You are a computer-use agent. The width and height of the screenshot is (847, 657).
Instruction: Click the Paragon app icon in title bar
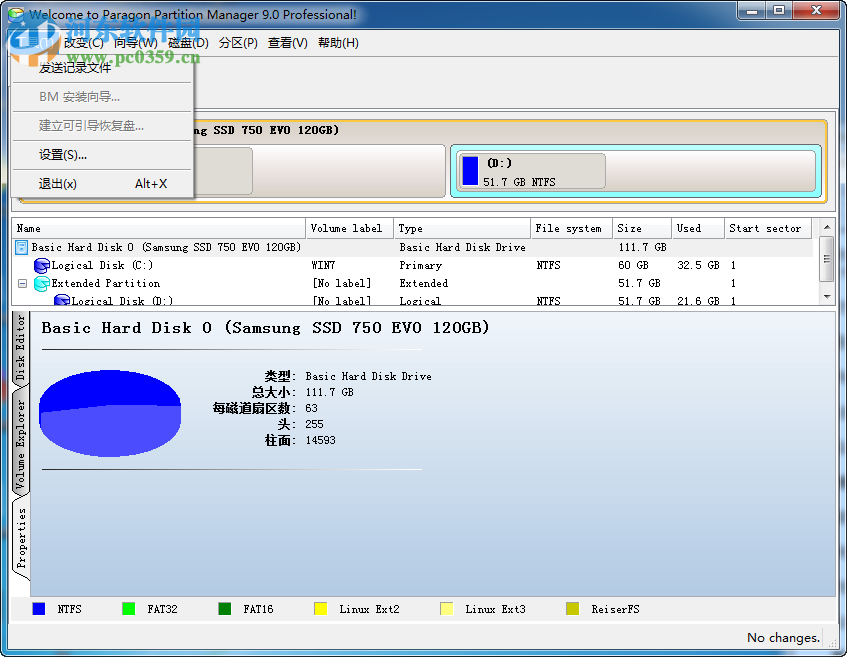[x=16, y=14]
